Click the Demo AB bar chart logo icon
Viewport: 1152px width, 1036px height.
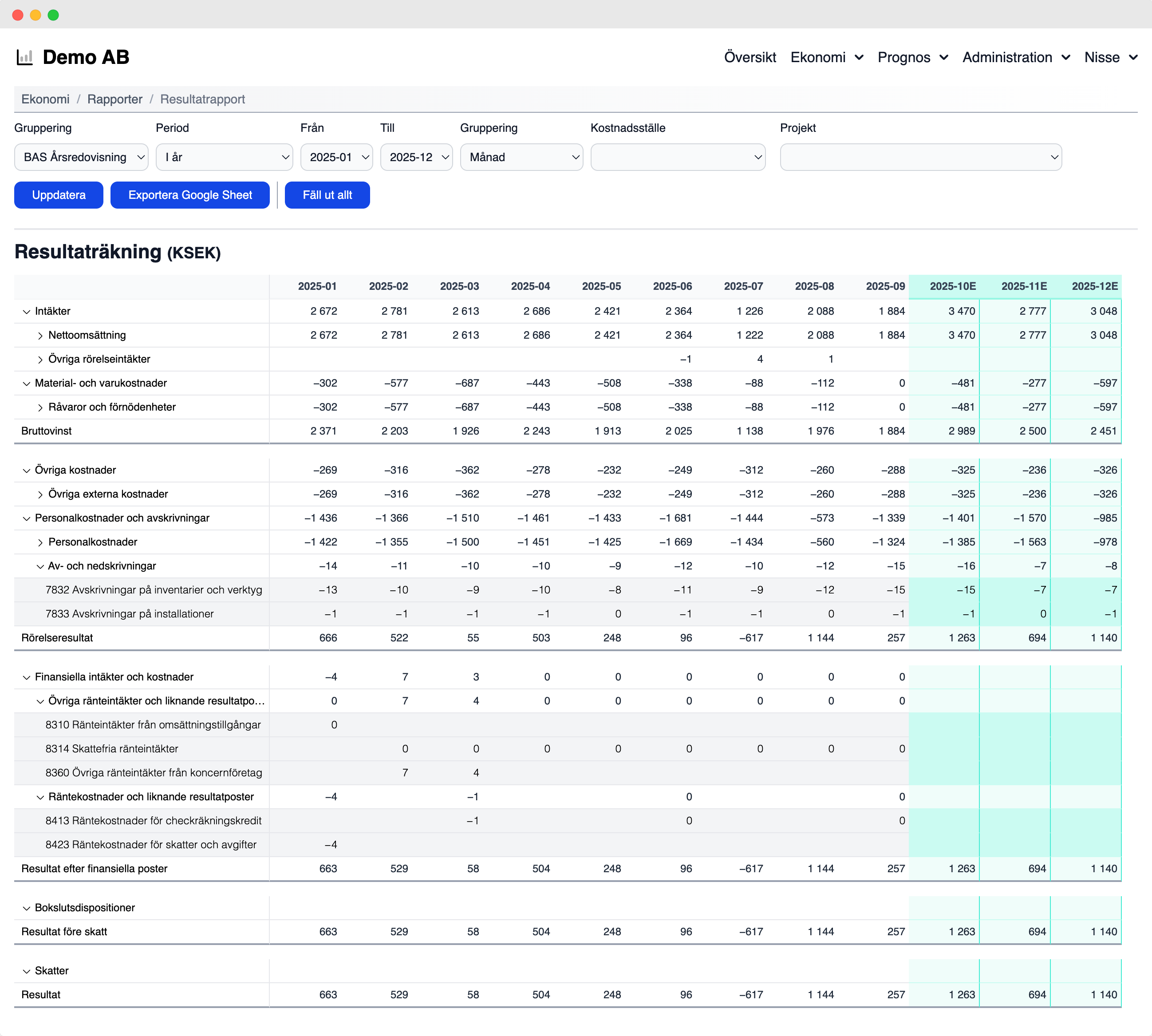pos(24,58)
